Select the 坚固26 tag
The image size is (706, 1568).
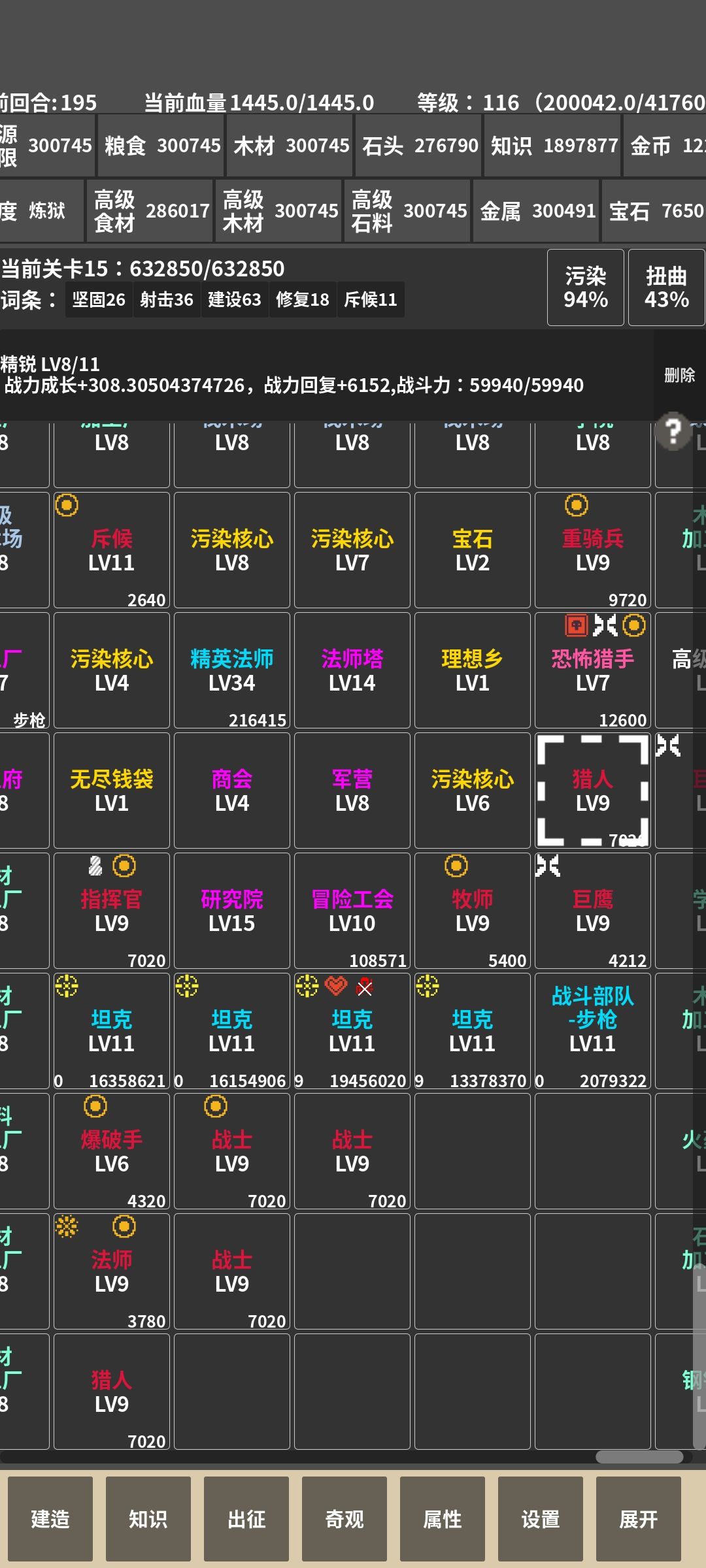click(x=99, y=300)
